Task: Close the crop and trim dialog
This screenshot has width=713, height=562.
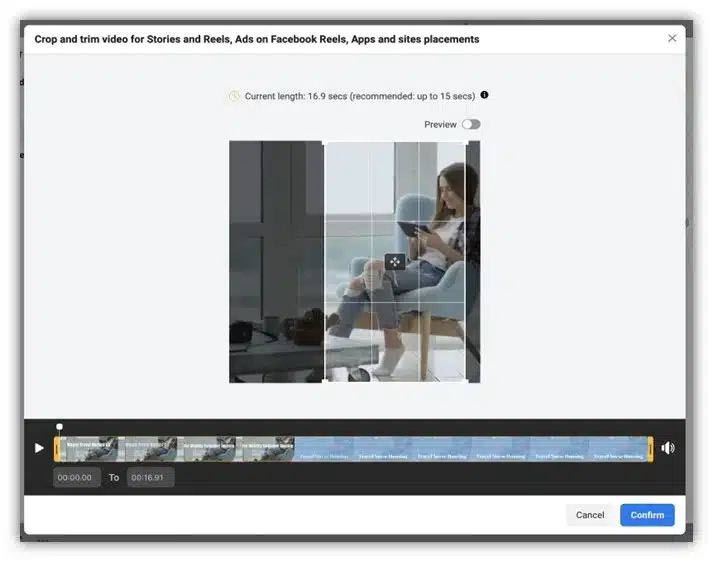Action: pos(672,38)
